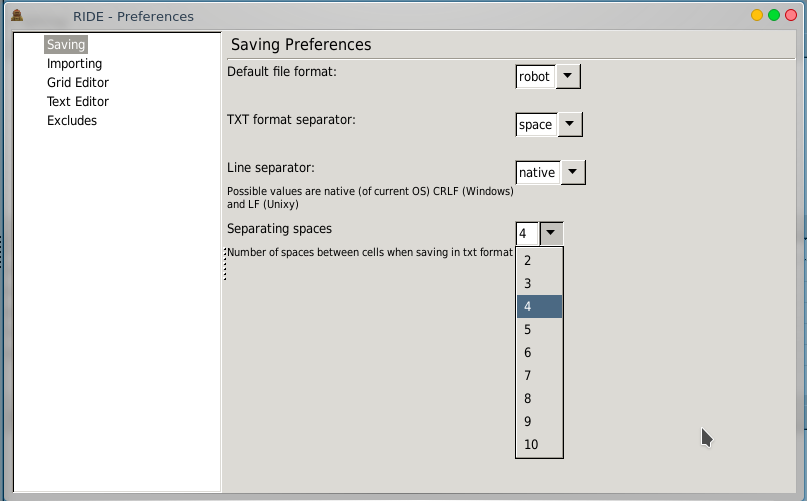This screenshot has width=807, height=501.
Task: Open the Importing preferences section
Action: click(75, 63)
